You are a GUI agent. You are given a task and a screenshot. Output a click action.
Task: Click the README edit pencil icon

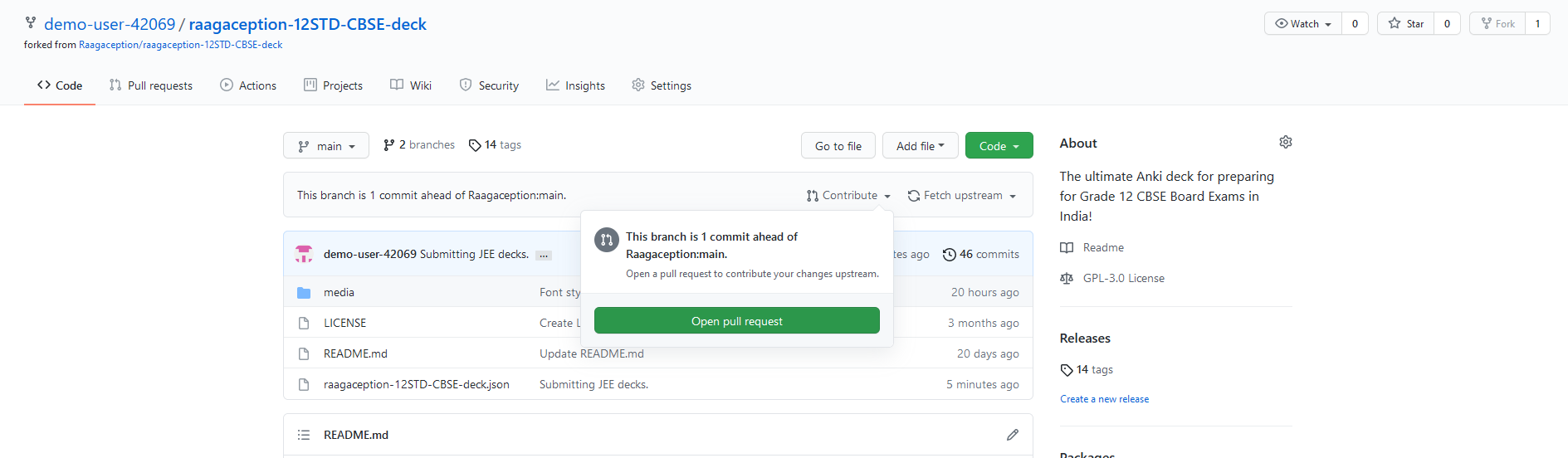(x=1012, y=435)
